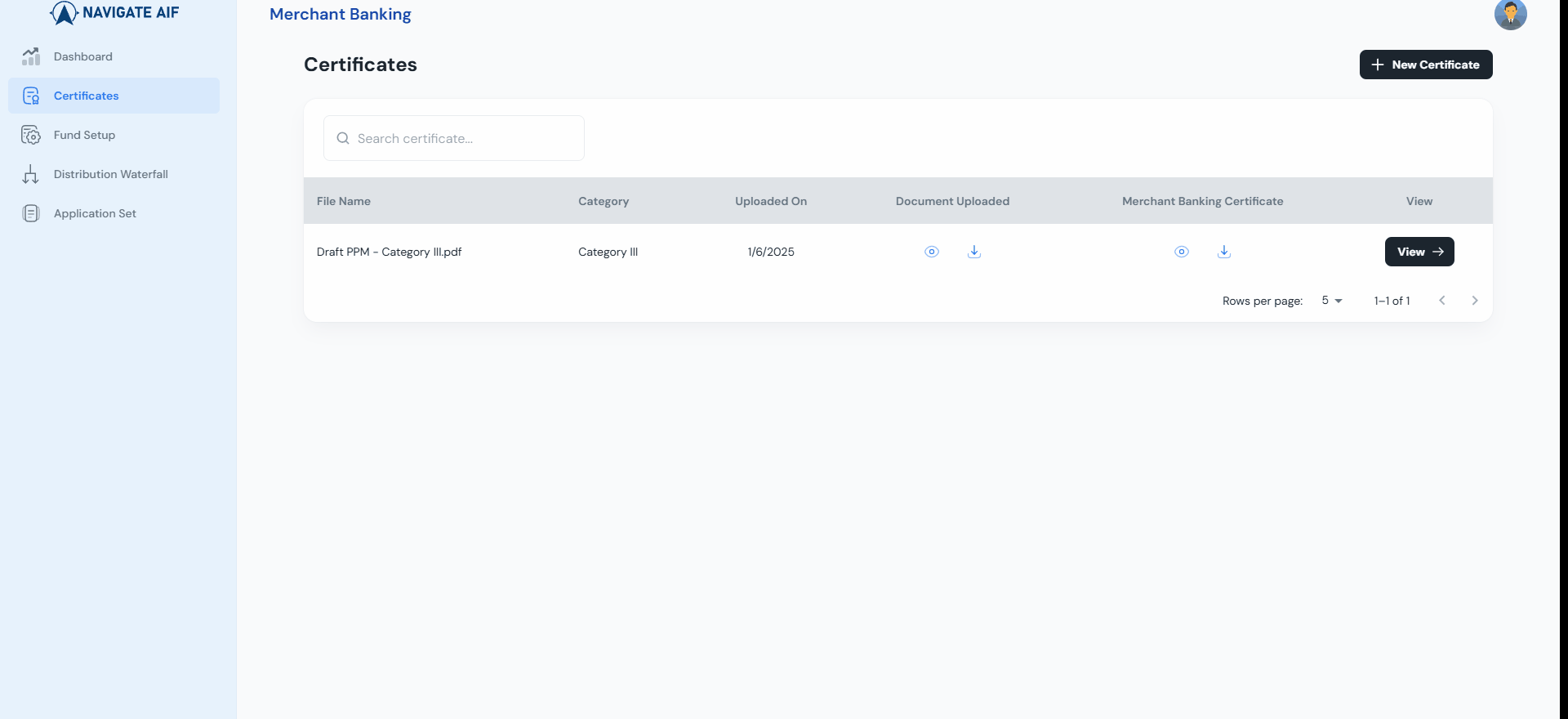The width and height of the screenshot is (1568, 719).
Task: Click the File Name column header
Action: point(344,201)
